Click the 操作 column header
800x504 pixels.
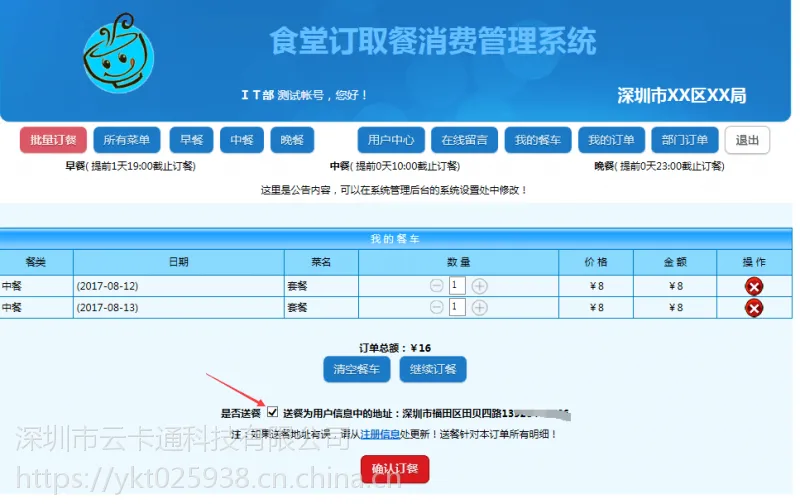point(754,262)
